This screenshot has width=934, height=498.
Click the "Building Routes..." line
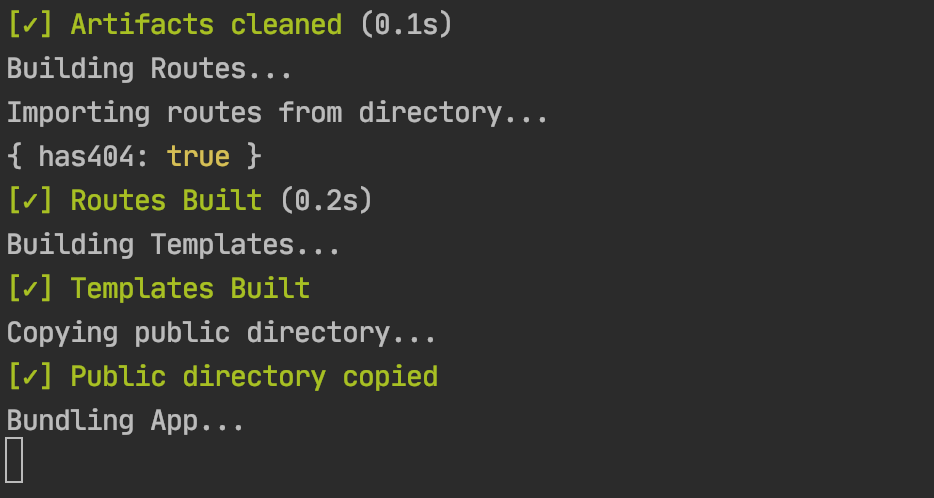(x=149, y=69)
